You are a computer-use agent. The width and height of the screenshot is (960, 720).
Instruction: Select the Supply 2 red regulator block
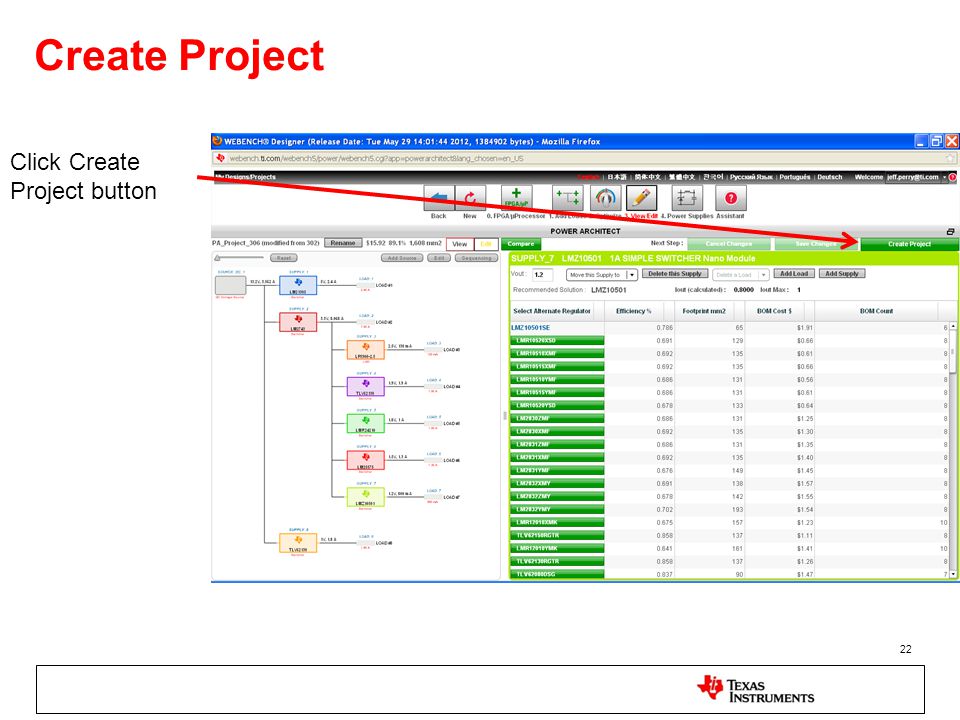click(x=298, y=321)
